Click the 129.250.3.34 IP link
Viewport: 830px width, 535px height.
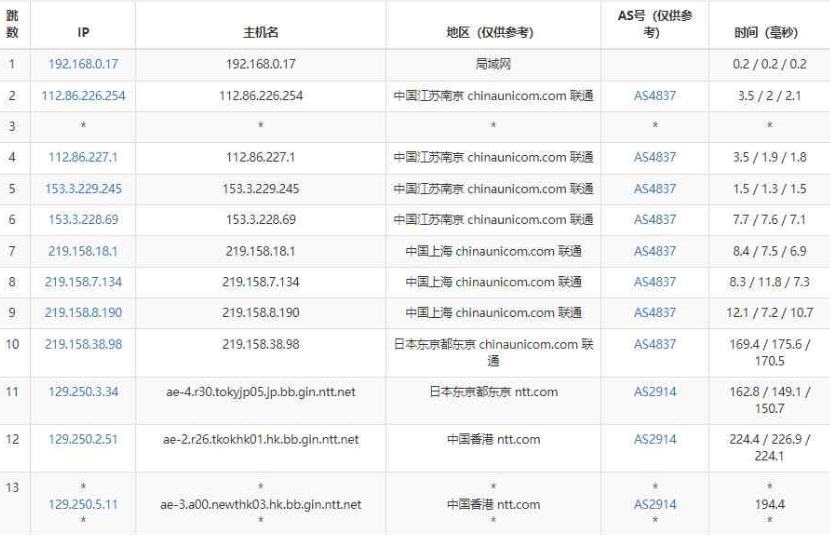[83, 392]
